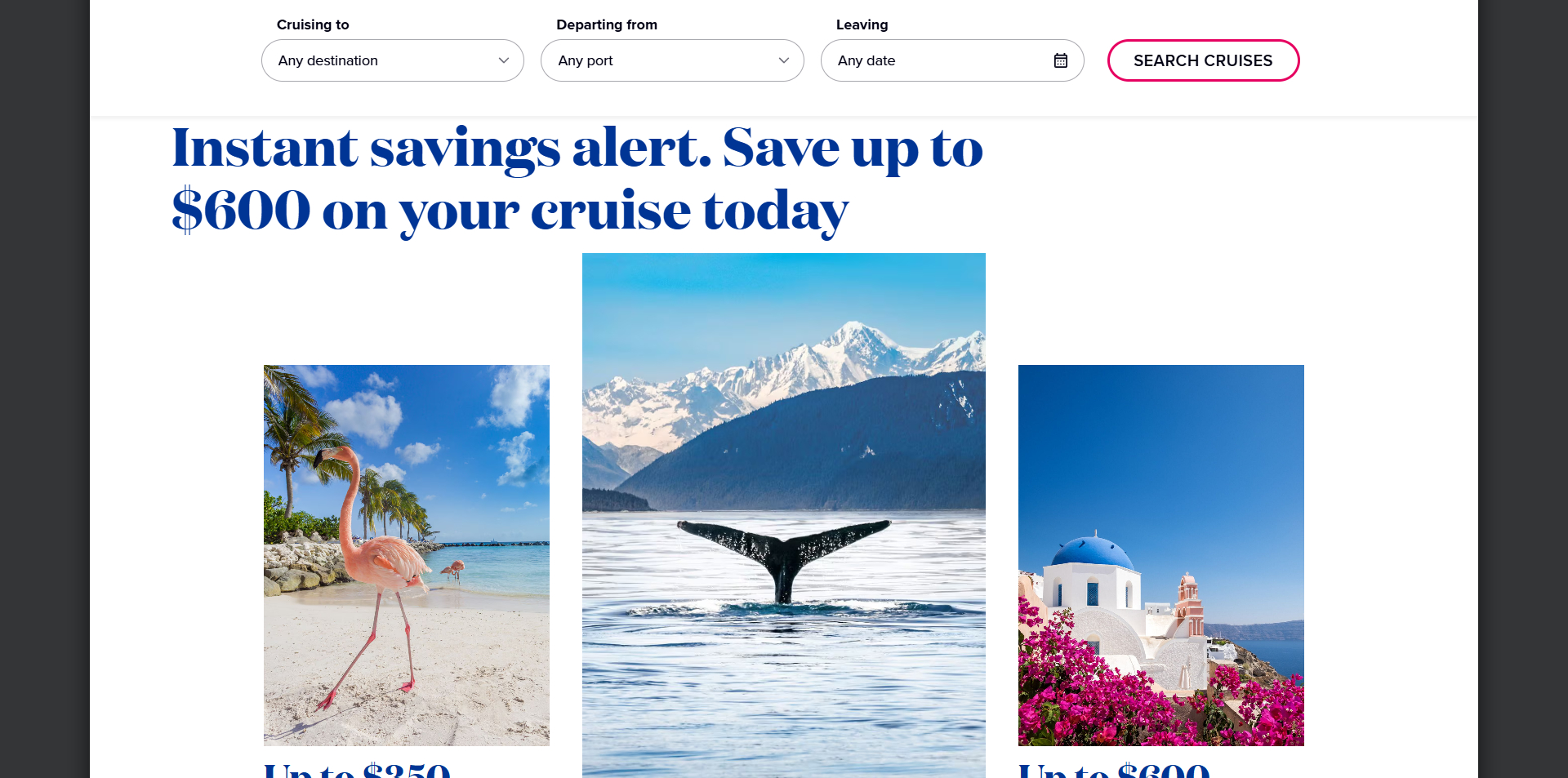The image size is (1568, 778).
Task: Click the SEARCH CRUISES button
Action: (x=1203, y=60)
